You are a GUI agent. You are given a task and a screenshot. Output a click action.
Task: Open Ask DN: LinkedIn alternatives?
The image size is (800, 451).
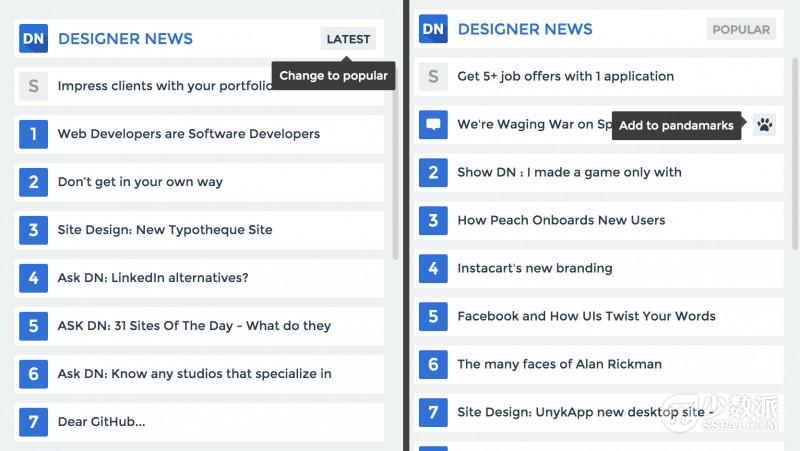click(x=153, y=278)
